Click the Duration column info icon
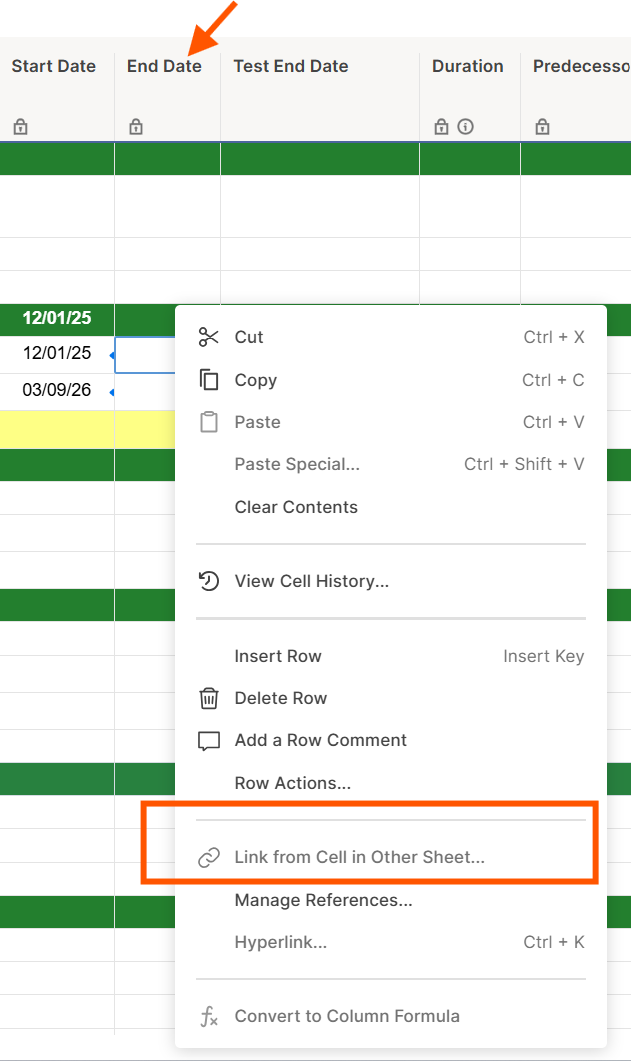Screen dimensions: 631x1061 [465, 127]
